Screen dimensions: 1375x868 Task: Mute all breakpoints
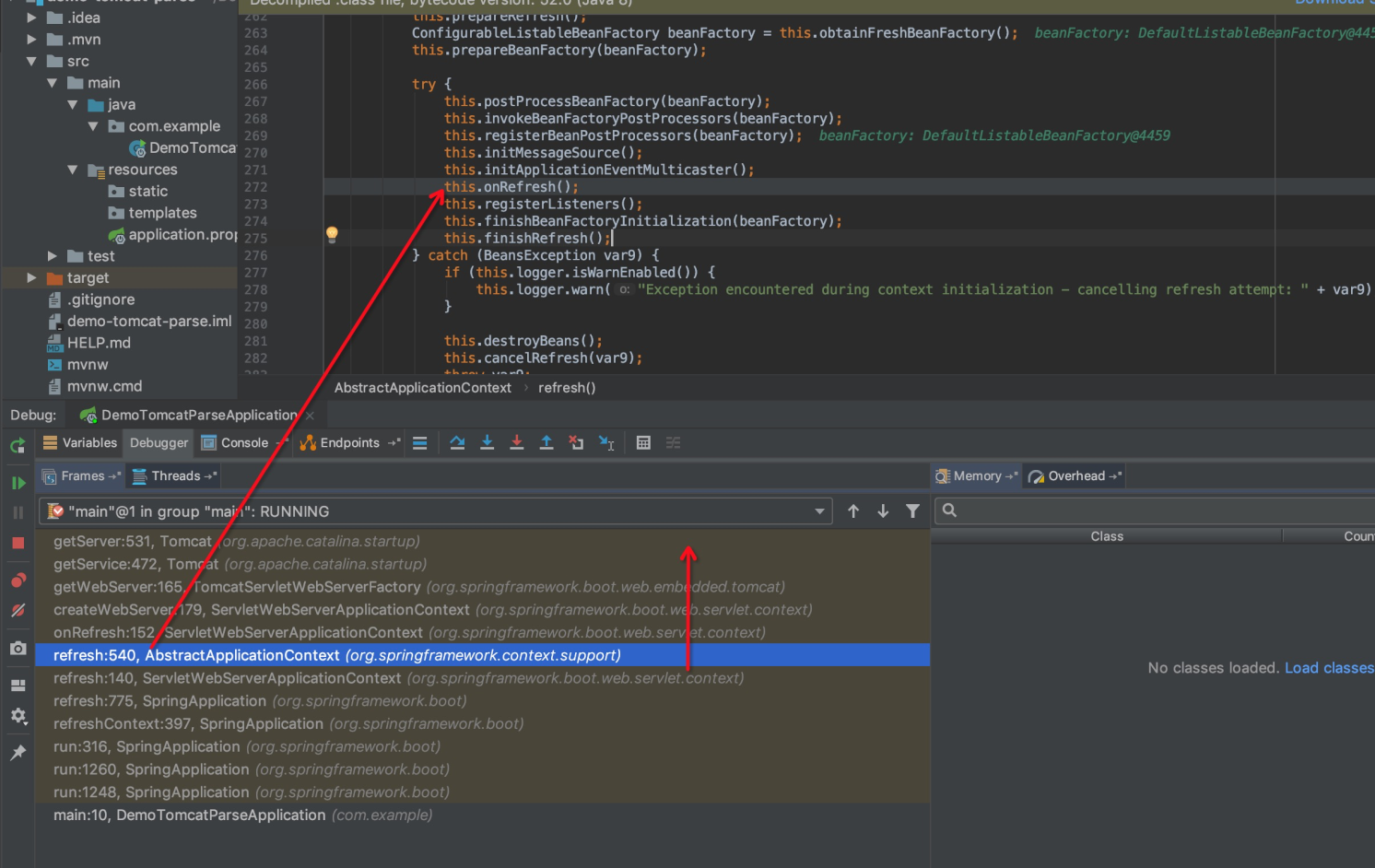tap(18, 610)
